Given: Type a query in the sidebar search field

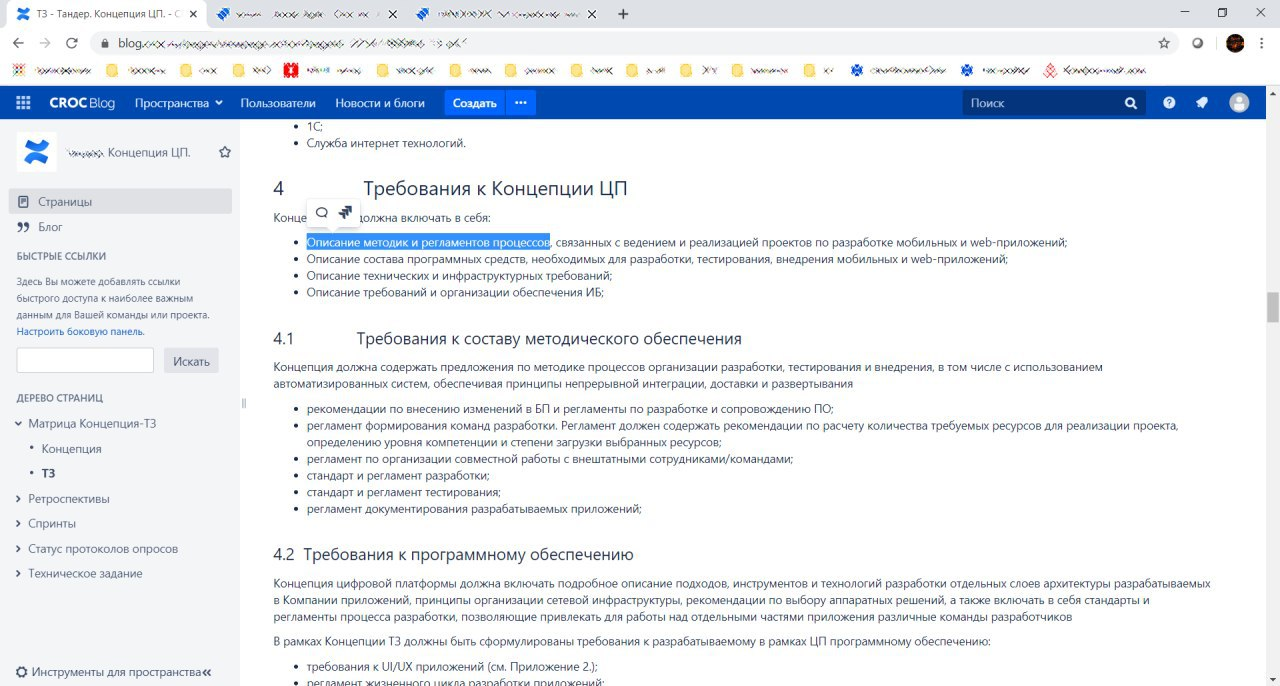Looking at the screenshot, I should pos(85,359).
